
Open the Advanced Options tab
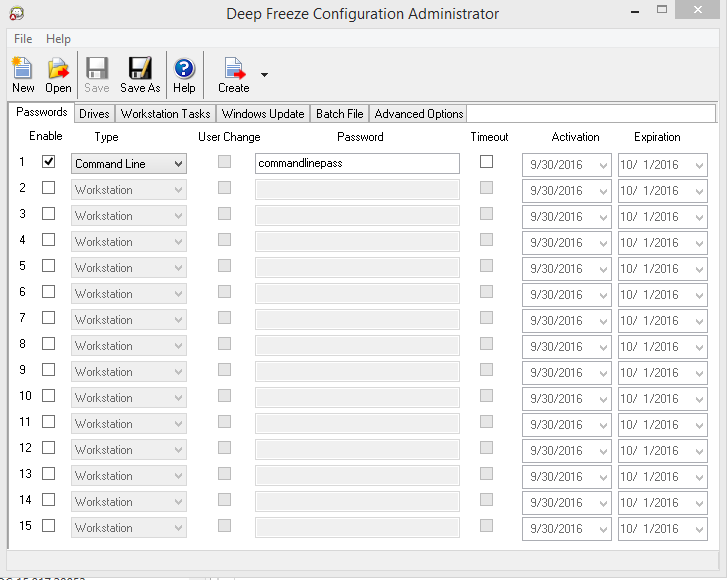point(419,114)
